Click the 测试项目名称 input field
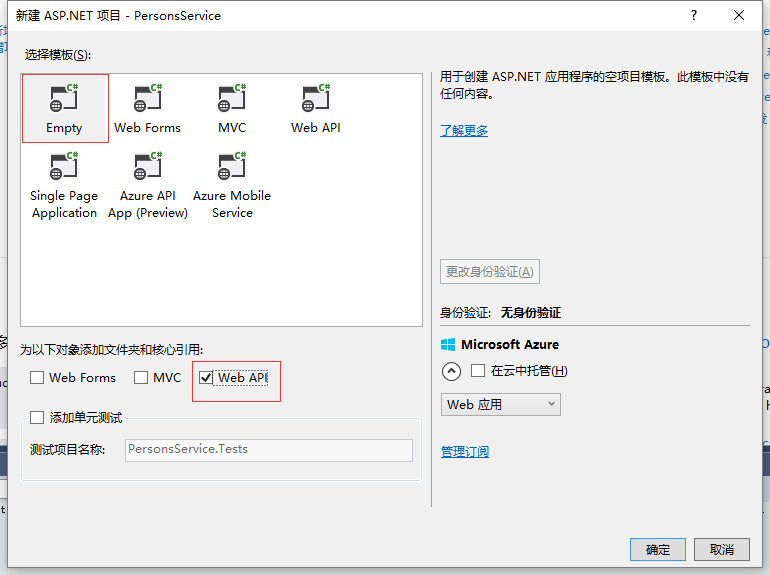 [269, 450]
